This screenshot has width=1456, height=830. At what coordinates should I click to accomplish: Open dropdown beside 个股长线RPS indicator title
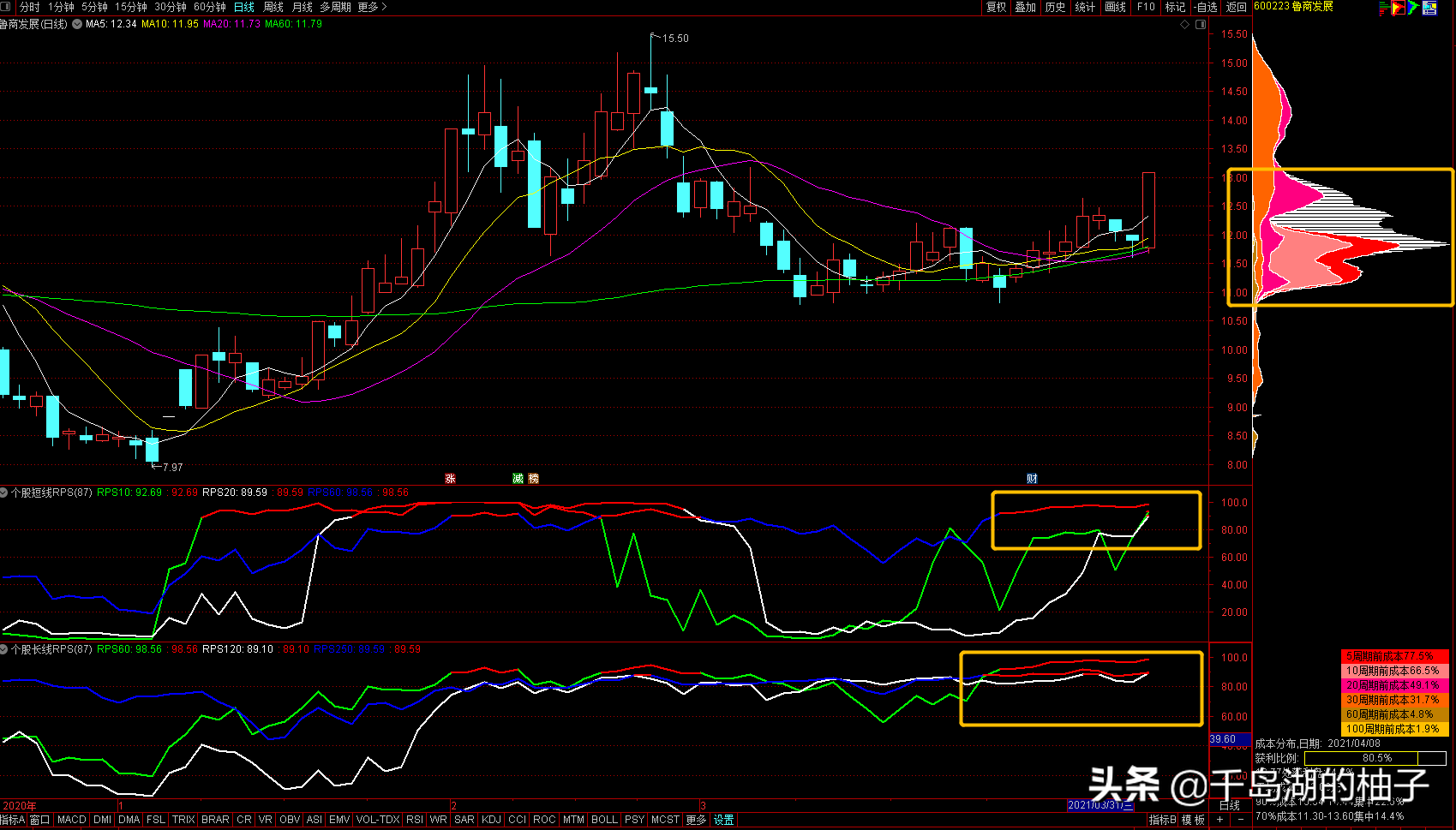(x=4, y=649)
